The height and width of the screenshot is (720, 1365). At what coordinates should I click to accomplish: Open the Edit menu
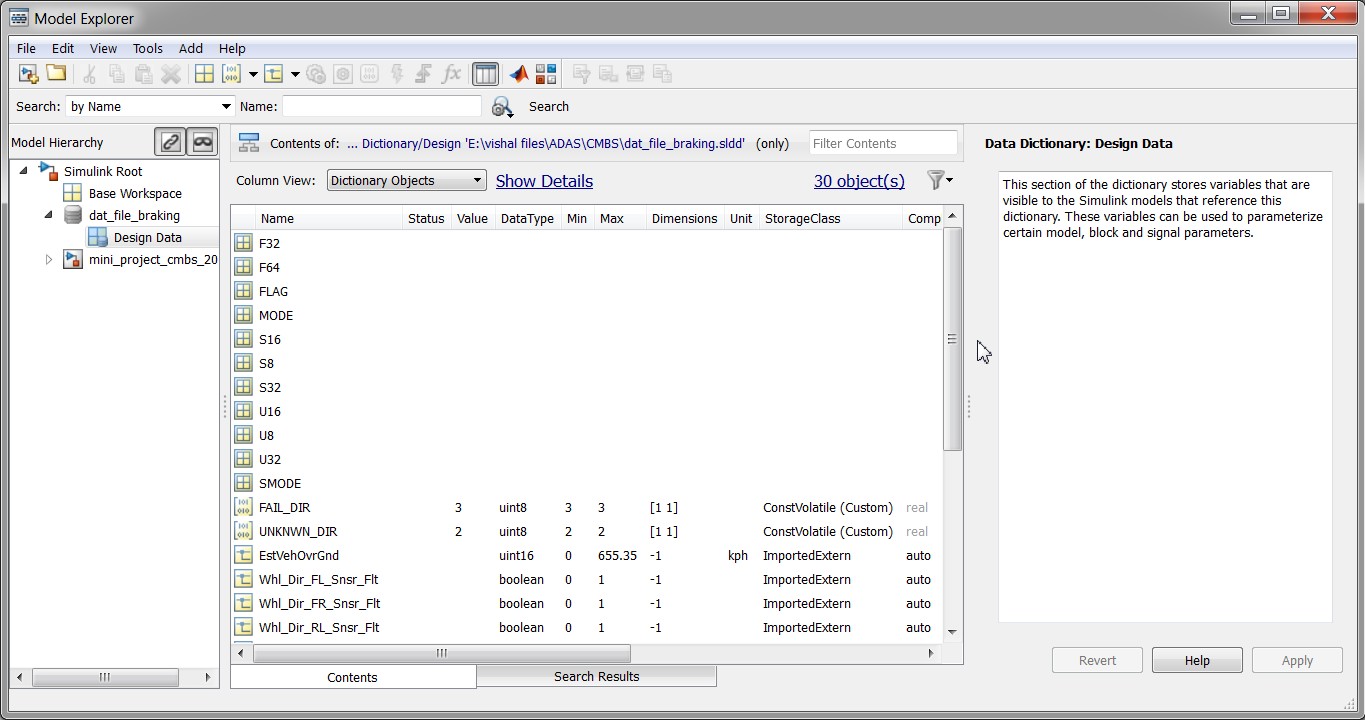pyautogui.click(x=63, y=48)
